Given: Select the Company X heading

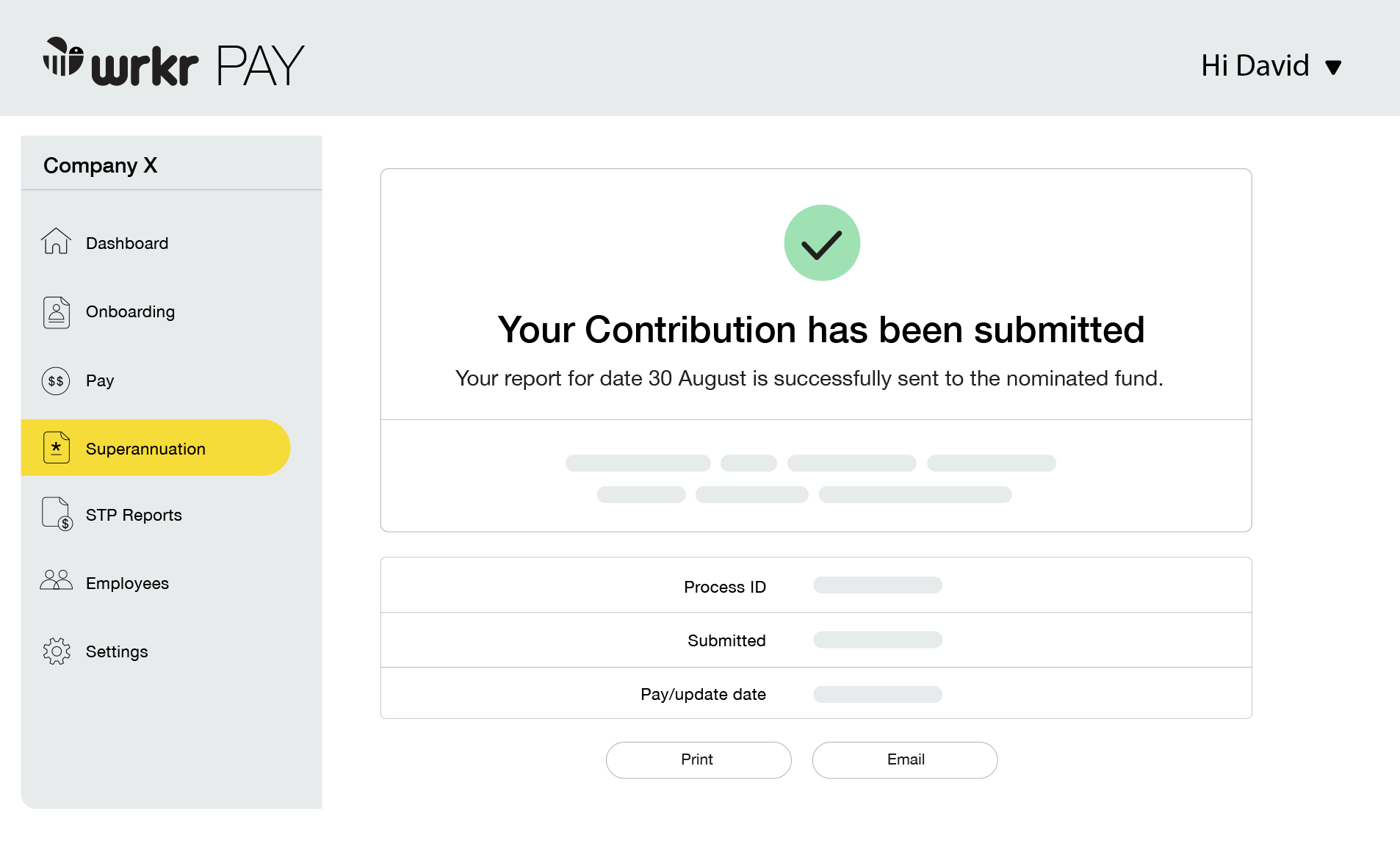Looking at the screenshot, I should pos(101,165).
